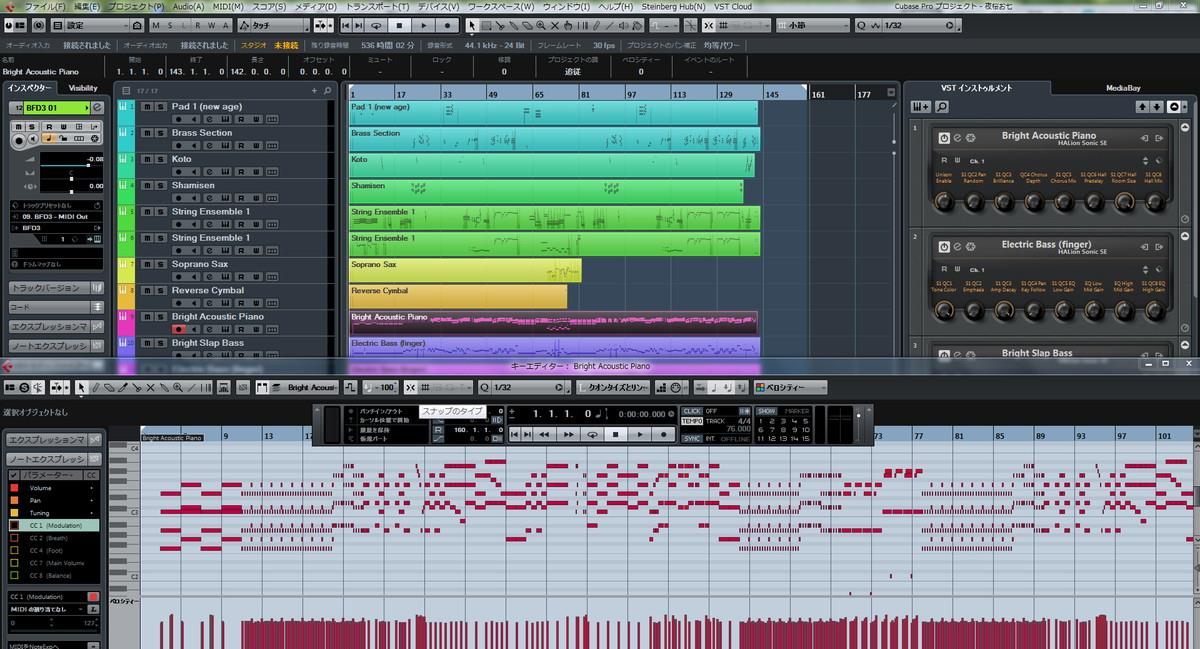Viewport: 1200px width, 649px height.
Task: Open the ファイル(F) menu
Action: (x=44, y=7)
